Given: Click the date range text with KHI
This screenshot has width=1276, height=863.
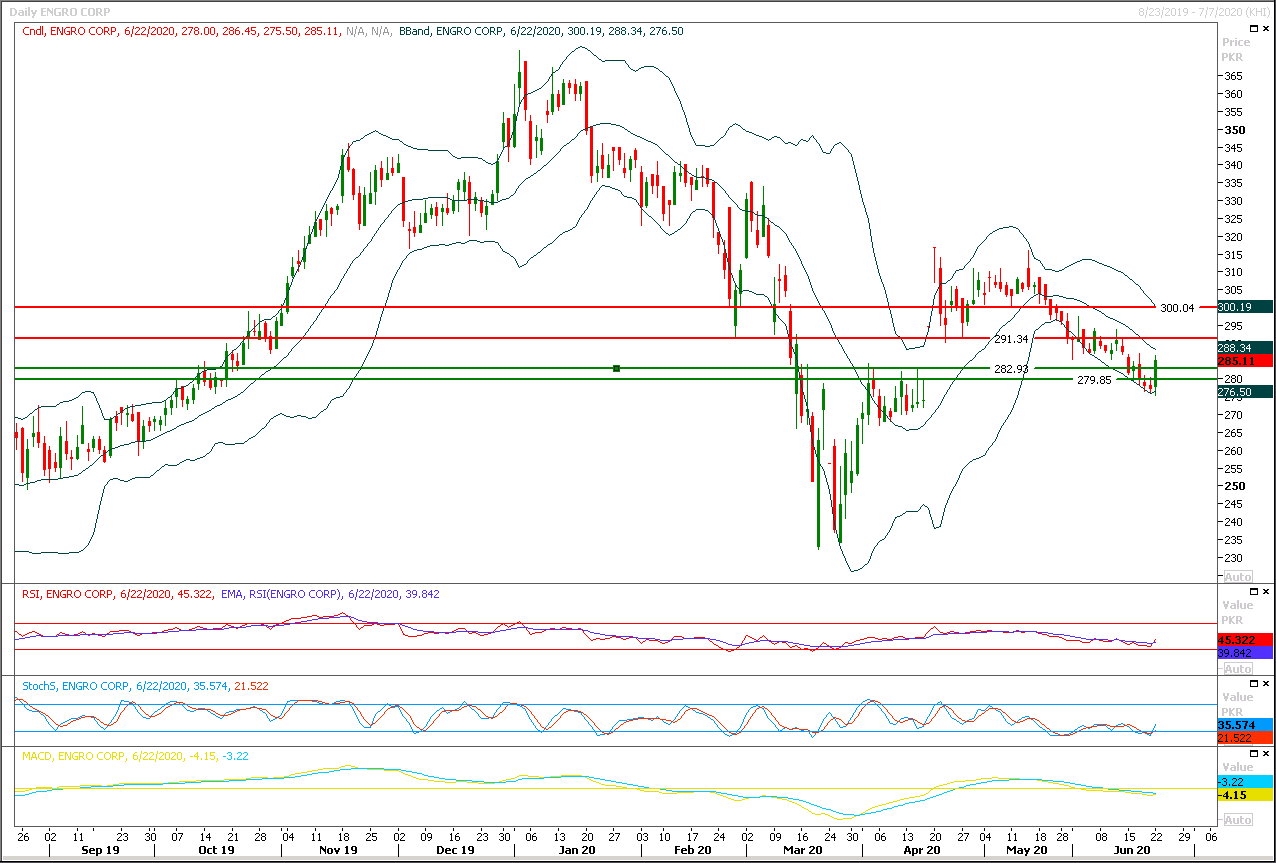Looking at the screenshot, I should (1204, 12).
